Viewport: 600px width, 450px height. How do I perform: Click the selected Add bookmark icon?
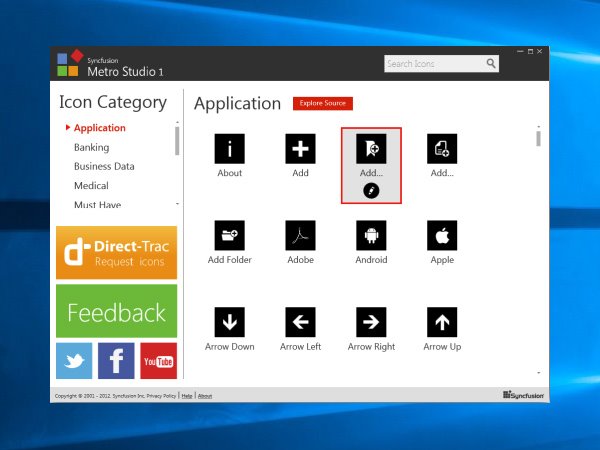371,148
